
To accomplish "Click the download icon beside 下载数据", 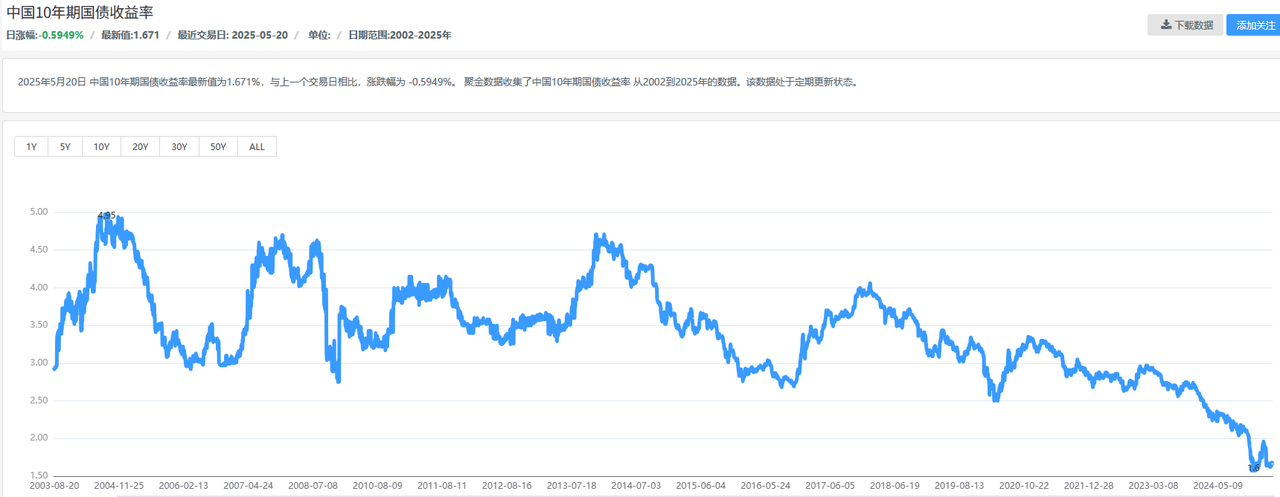I will click(x=1165, y=25).
